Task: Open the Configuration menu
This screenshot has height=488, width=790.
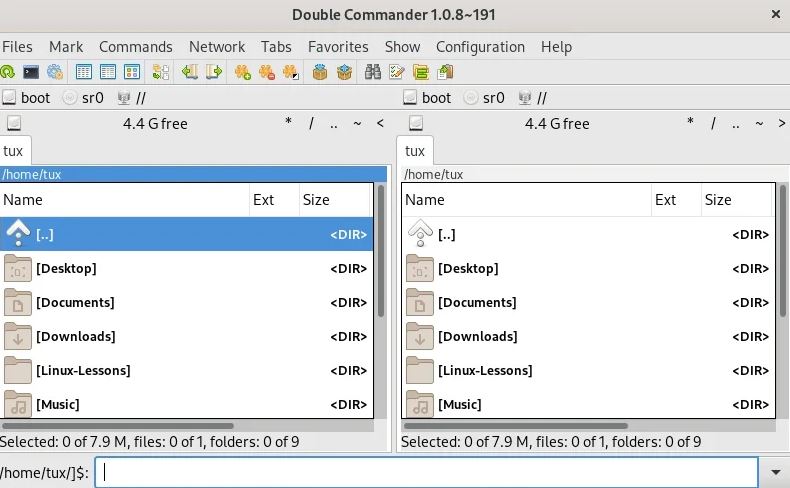Action: [x=480, y=47]
